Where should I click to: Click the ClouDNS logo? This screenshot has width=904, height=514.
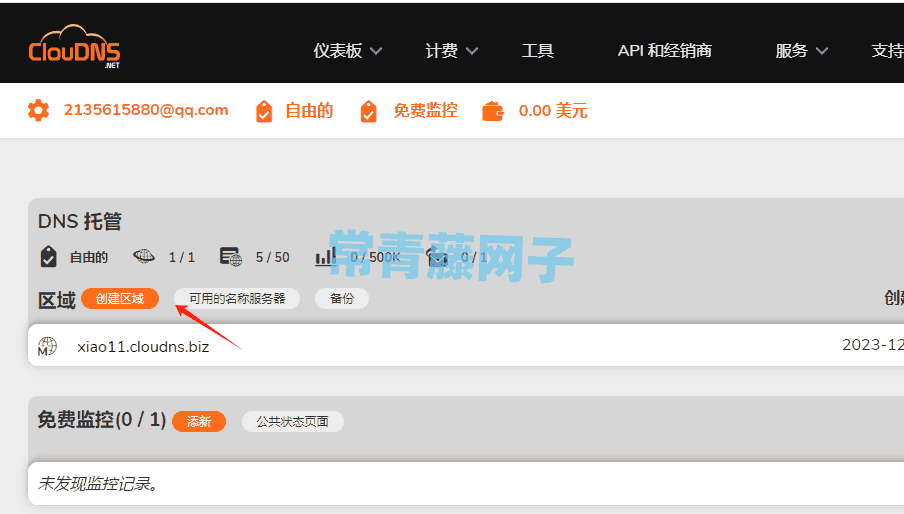[x=74, y=47]
